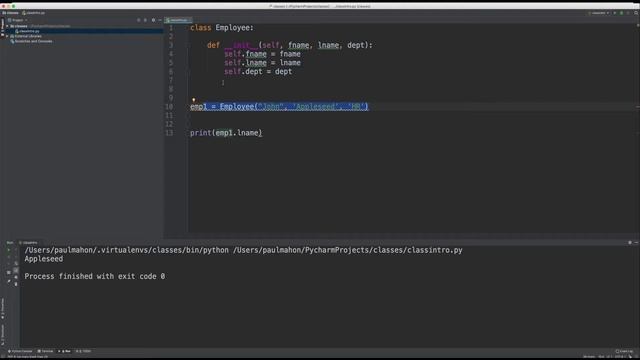640x360 pixels.
Task: Click the trash Clear All icon in Run panel
Action: click(x=16, y=284)
